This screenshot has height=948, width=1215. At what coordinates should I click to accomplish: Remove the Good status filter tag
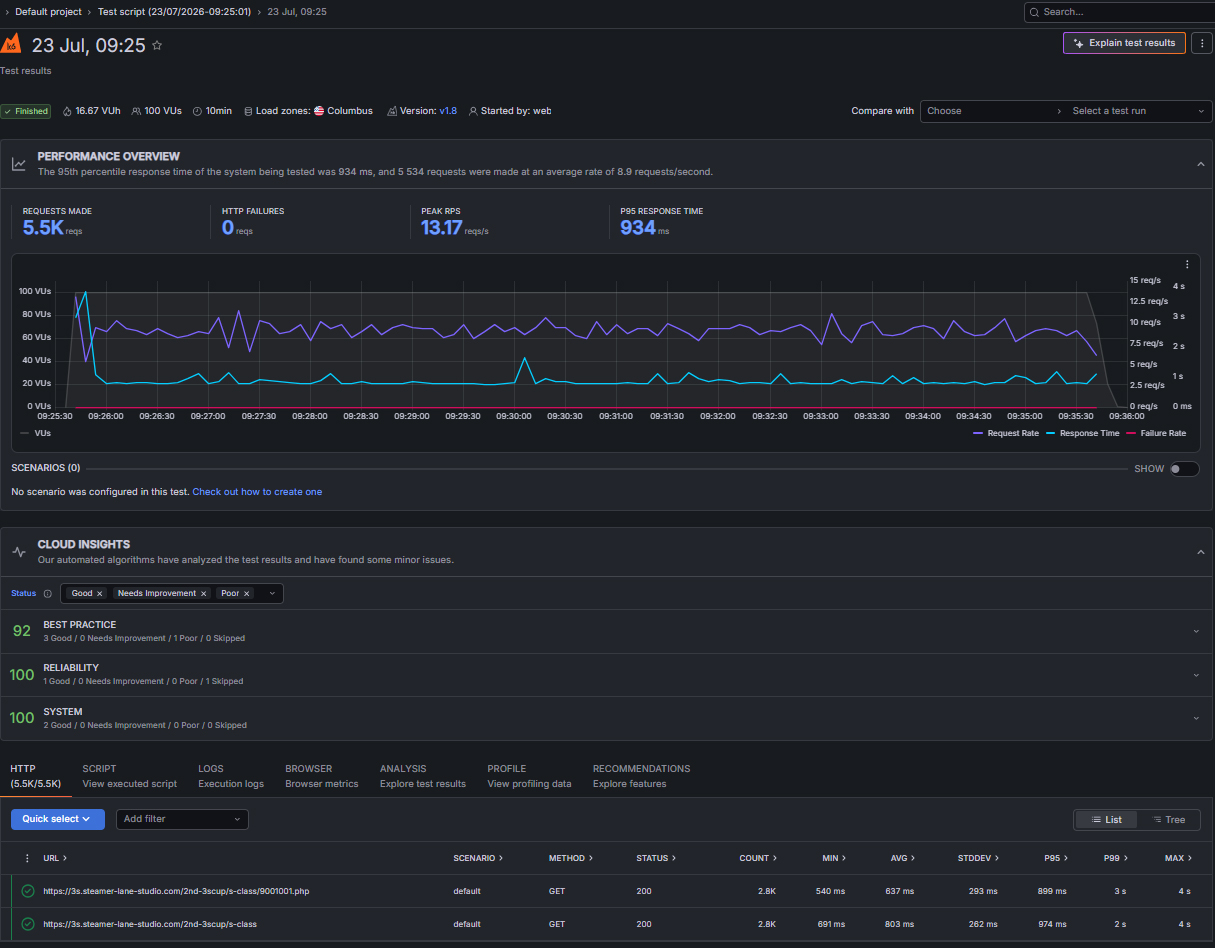(x=100, y=593)
